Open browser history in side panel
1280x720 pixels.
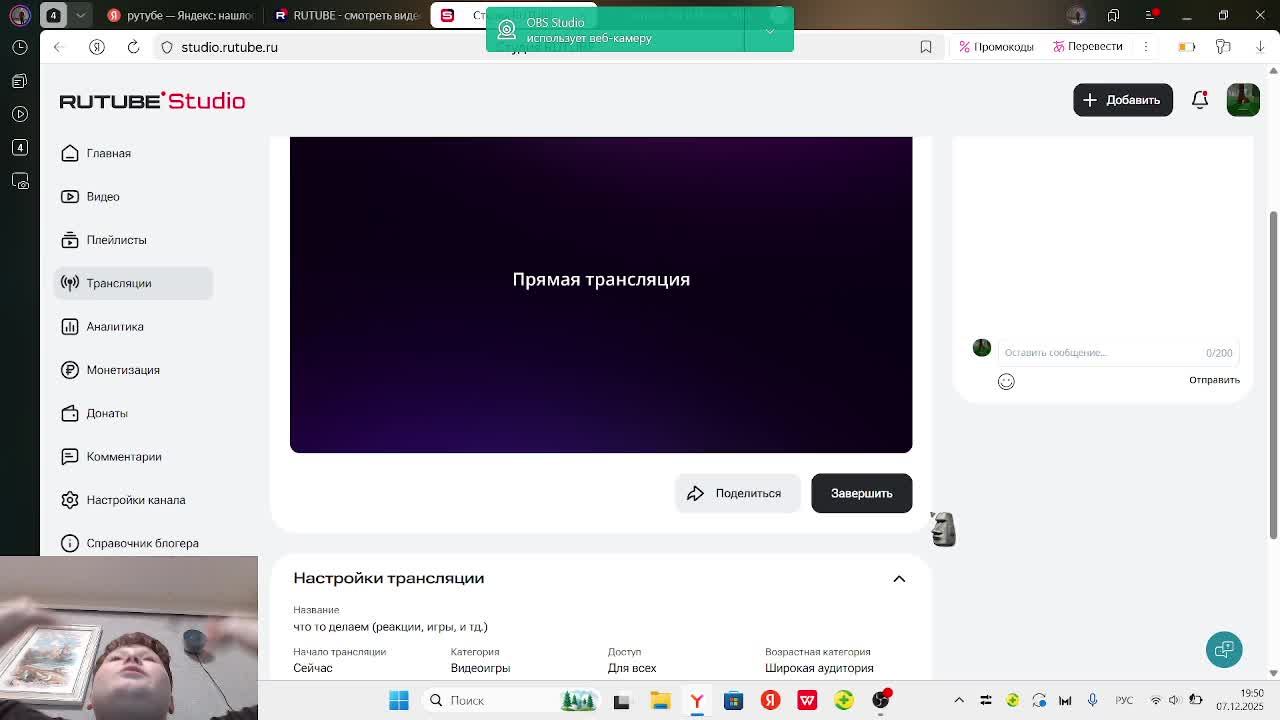(20, 47)
